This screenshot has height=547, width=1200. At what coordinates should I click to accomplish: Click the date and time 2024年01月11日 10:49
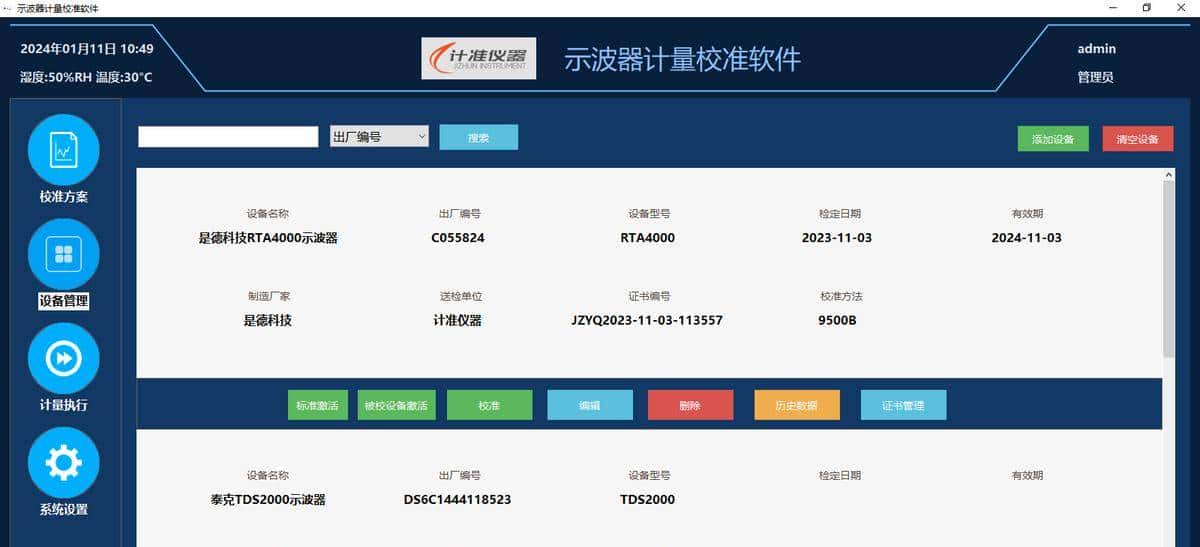[x=87, y=48]
